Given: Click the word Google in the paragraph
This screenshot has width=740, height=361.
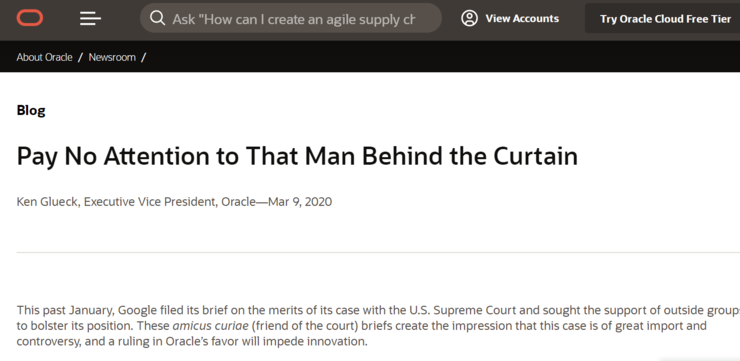Looking at the screenshot, I should tap(137, 311).
